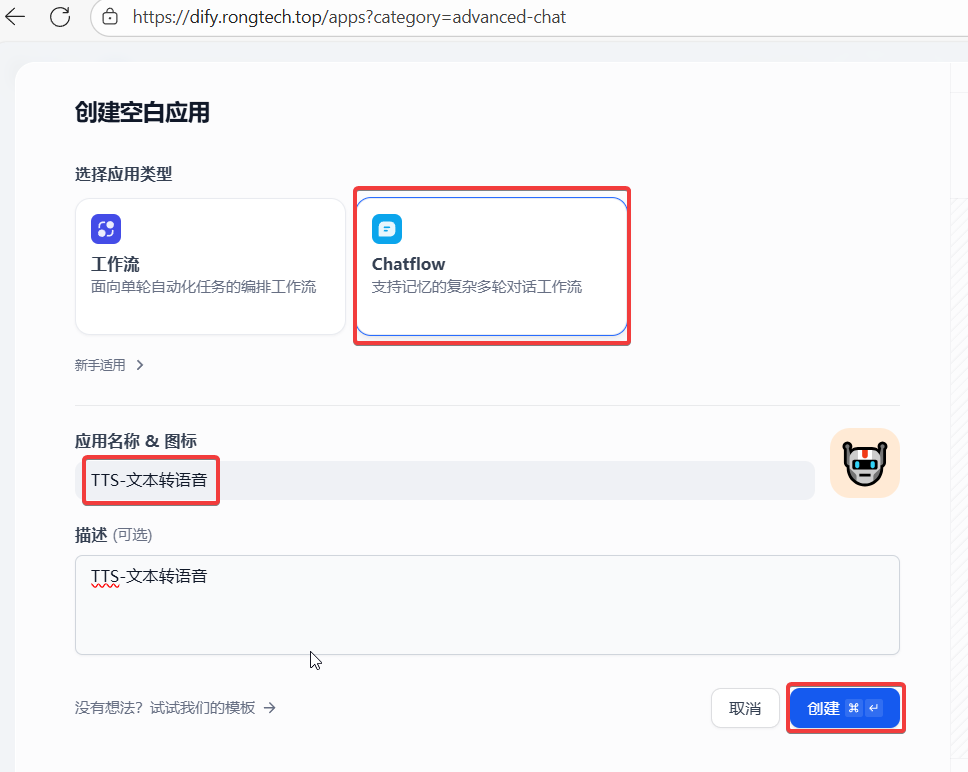Click into the 描述 description text area
This screenshot has height=772, width=968.
coord(487,615)
